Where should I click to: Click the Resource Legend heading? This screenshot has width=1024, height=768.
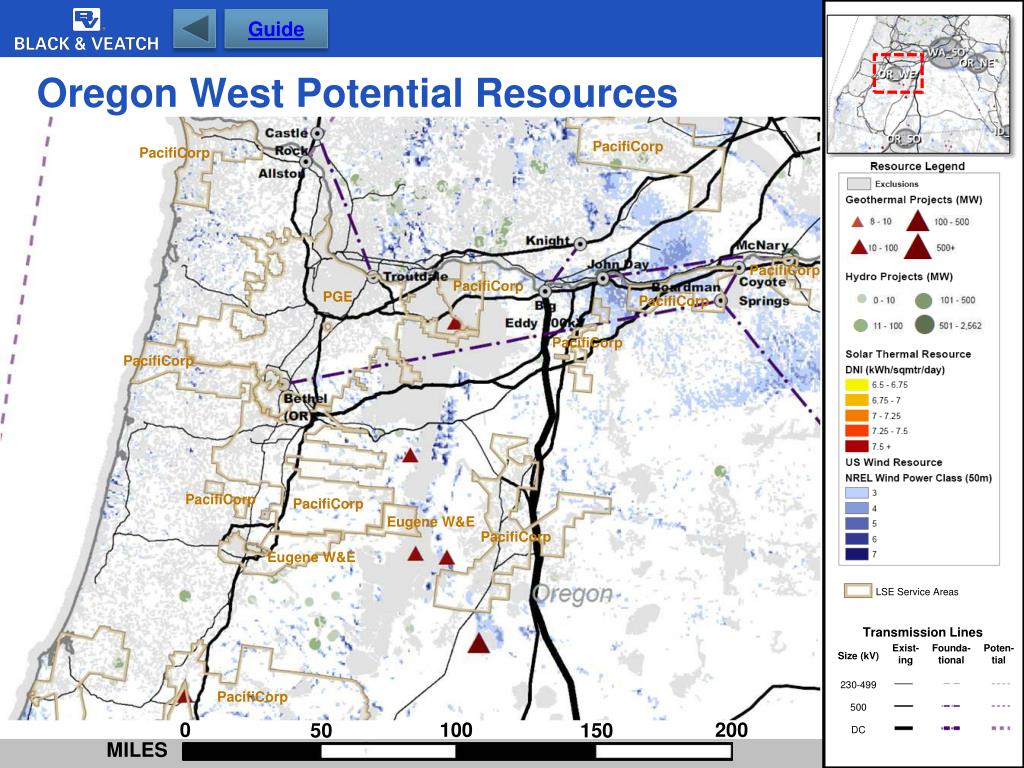[x=917, y=166]
